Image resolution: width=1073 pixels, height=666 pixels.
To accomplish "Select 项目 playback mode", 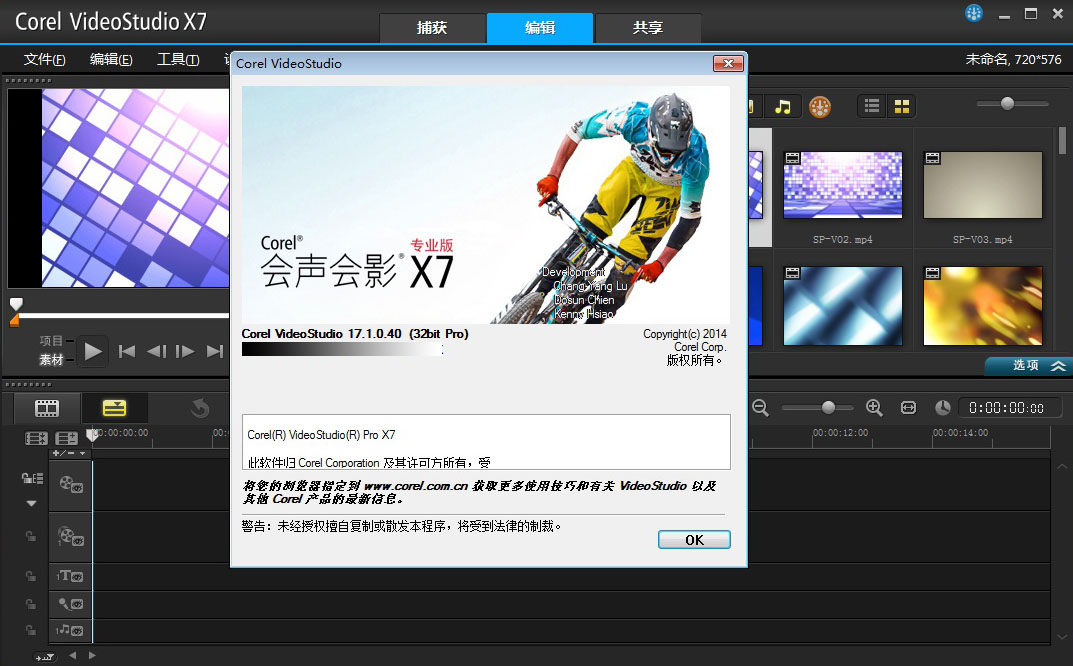I will [51, 341].
